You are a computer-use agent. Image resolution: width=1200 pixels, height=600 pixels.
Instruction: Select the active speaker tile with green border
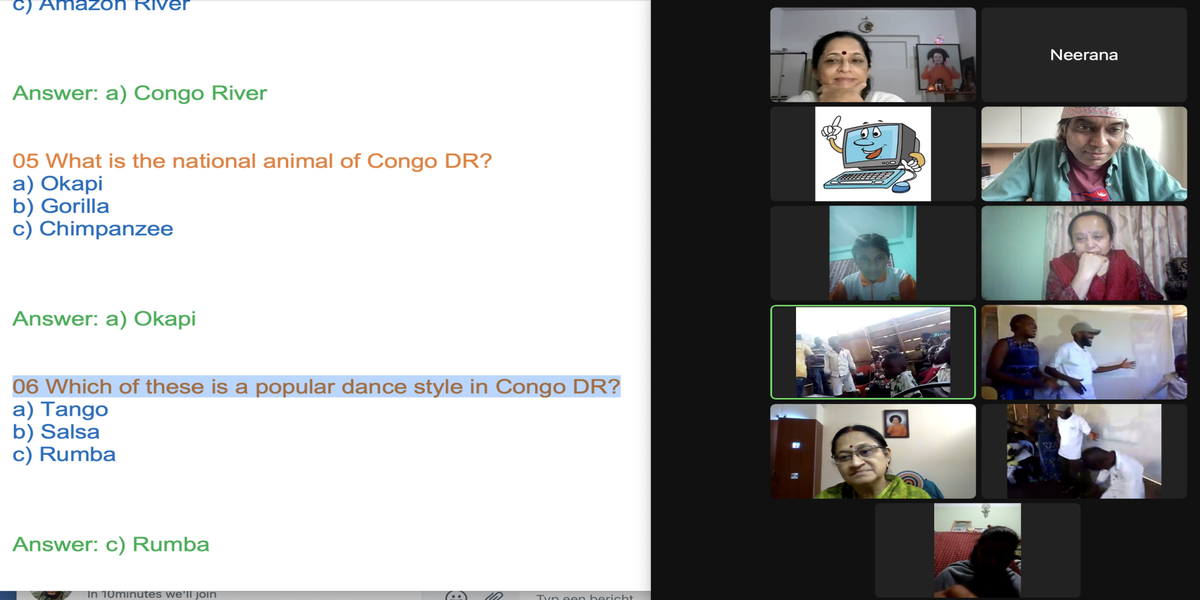click(x=873, y=352)
